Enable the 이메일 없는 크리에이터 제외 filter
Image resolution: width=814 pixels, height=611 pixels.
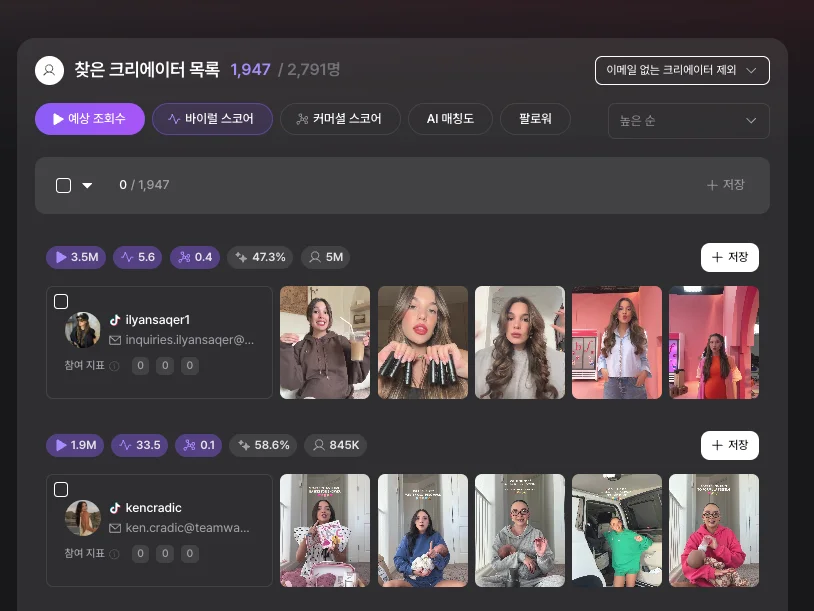(x=682, y=70)
